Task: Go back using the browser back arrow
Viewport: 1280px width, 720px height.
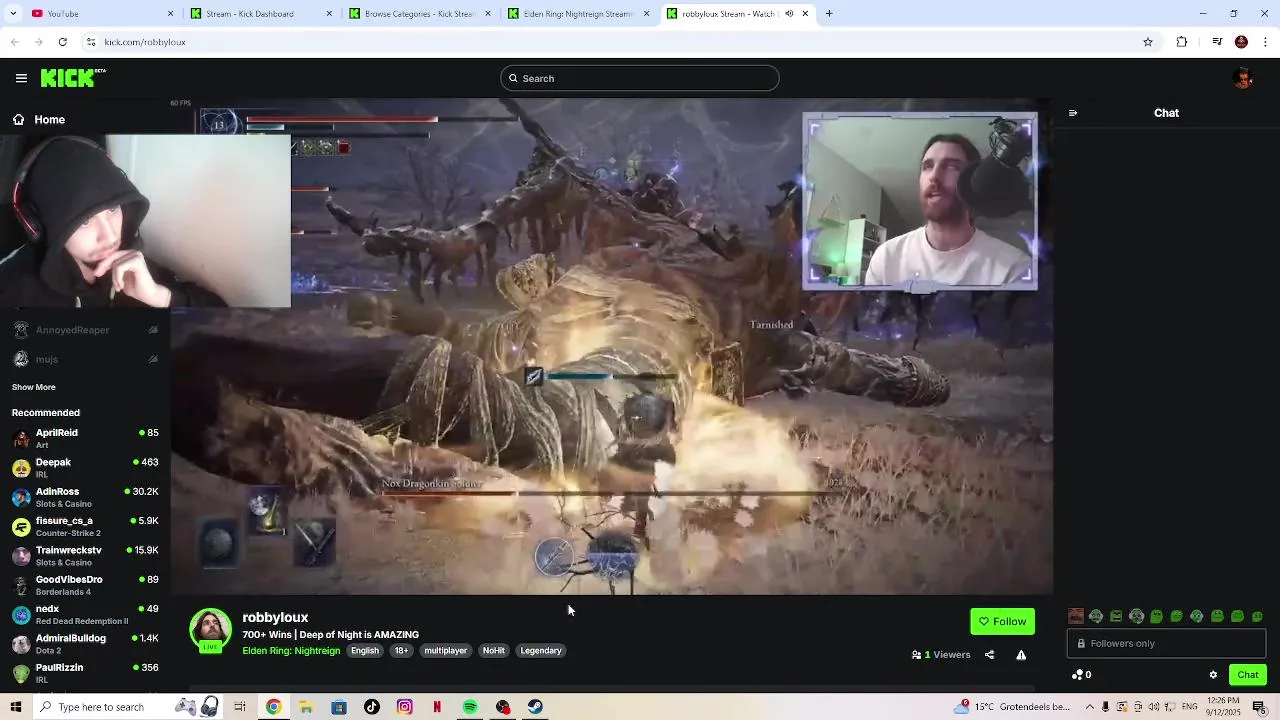Action: pyautogui.click(x=15, y=42)
